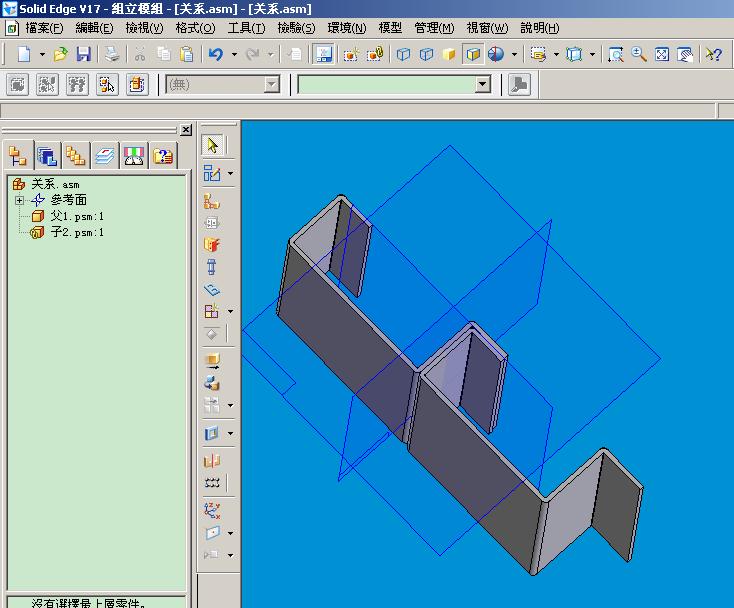The width and height of the screenshot is (734, 608).
Task: Undo the last action
Action: tap(216, 54)
